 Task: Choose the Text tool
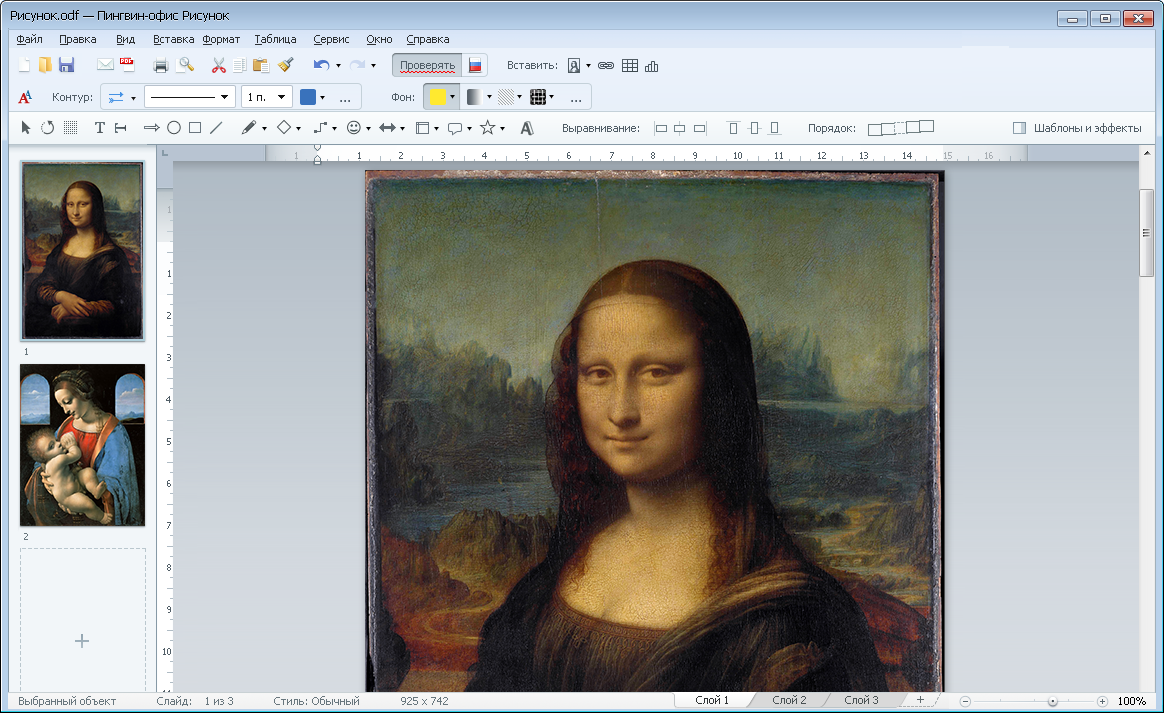100,128
